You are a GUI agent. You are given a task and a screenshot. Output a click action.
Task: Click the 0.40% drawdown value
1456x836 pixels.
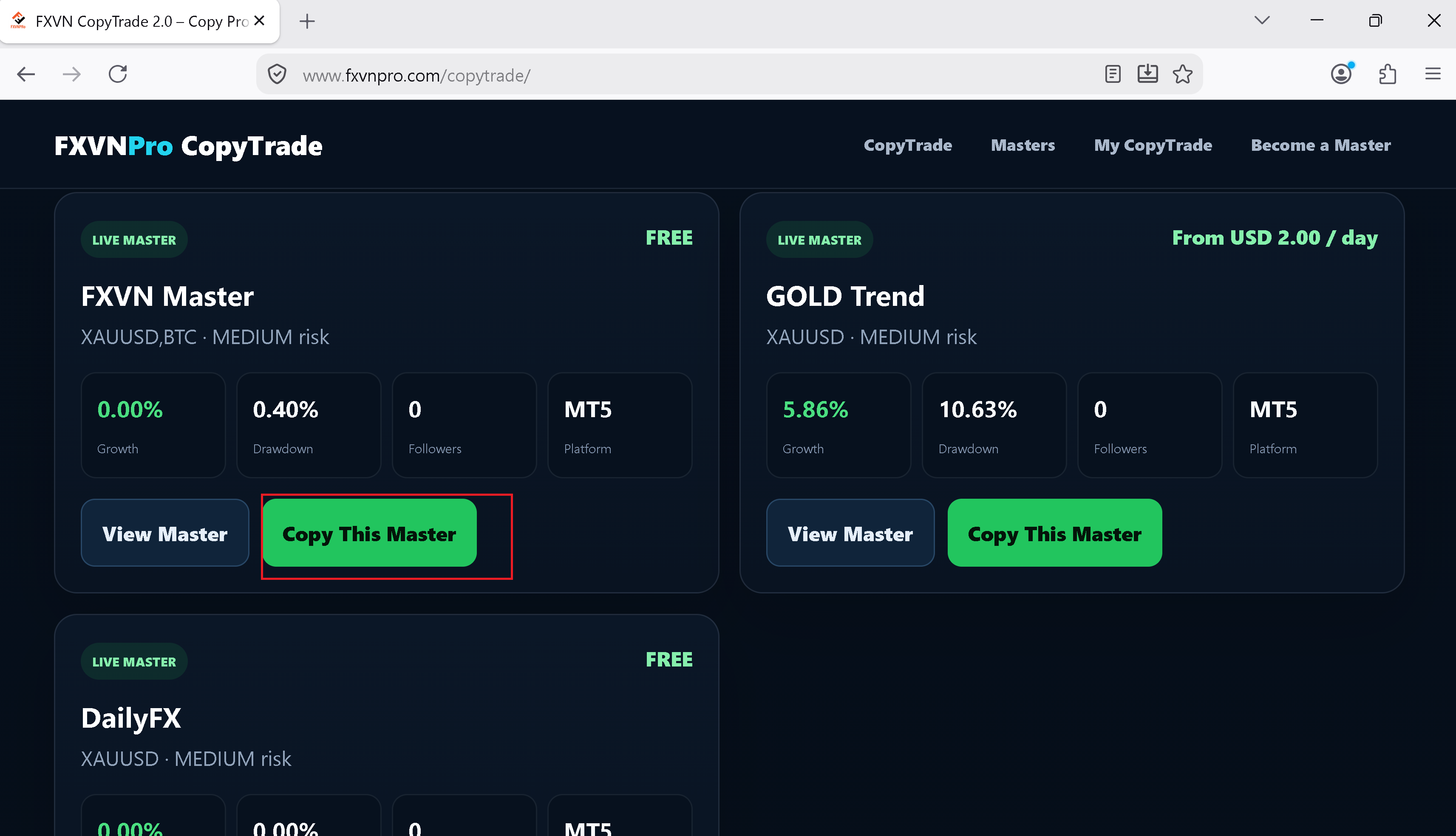pyautogui.click(x=286, y=410)
